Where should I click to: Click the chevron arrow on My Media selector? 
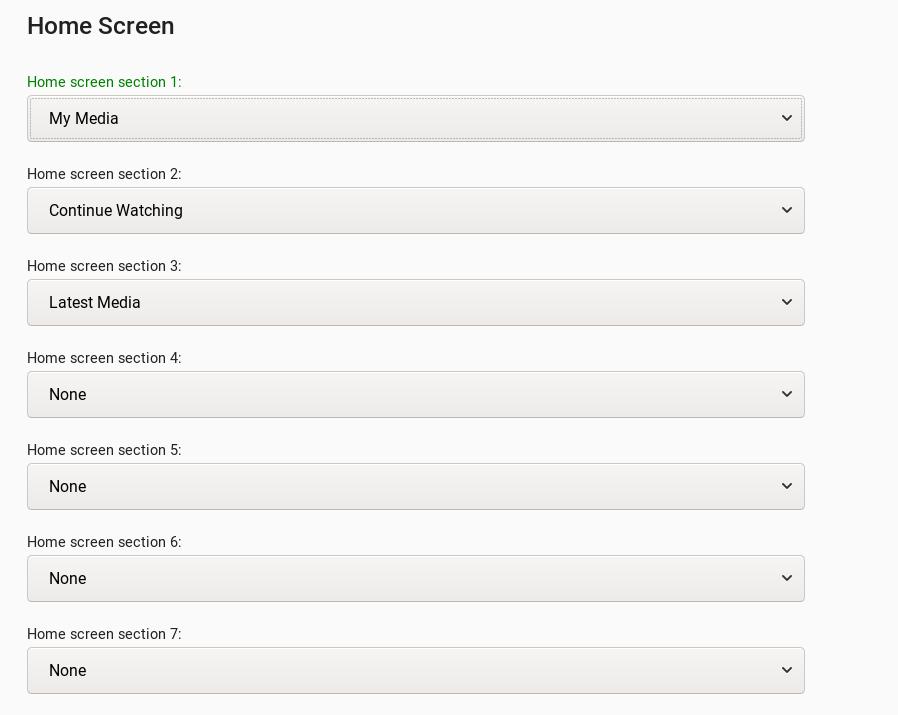(x=787, y=118)
